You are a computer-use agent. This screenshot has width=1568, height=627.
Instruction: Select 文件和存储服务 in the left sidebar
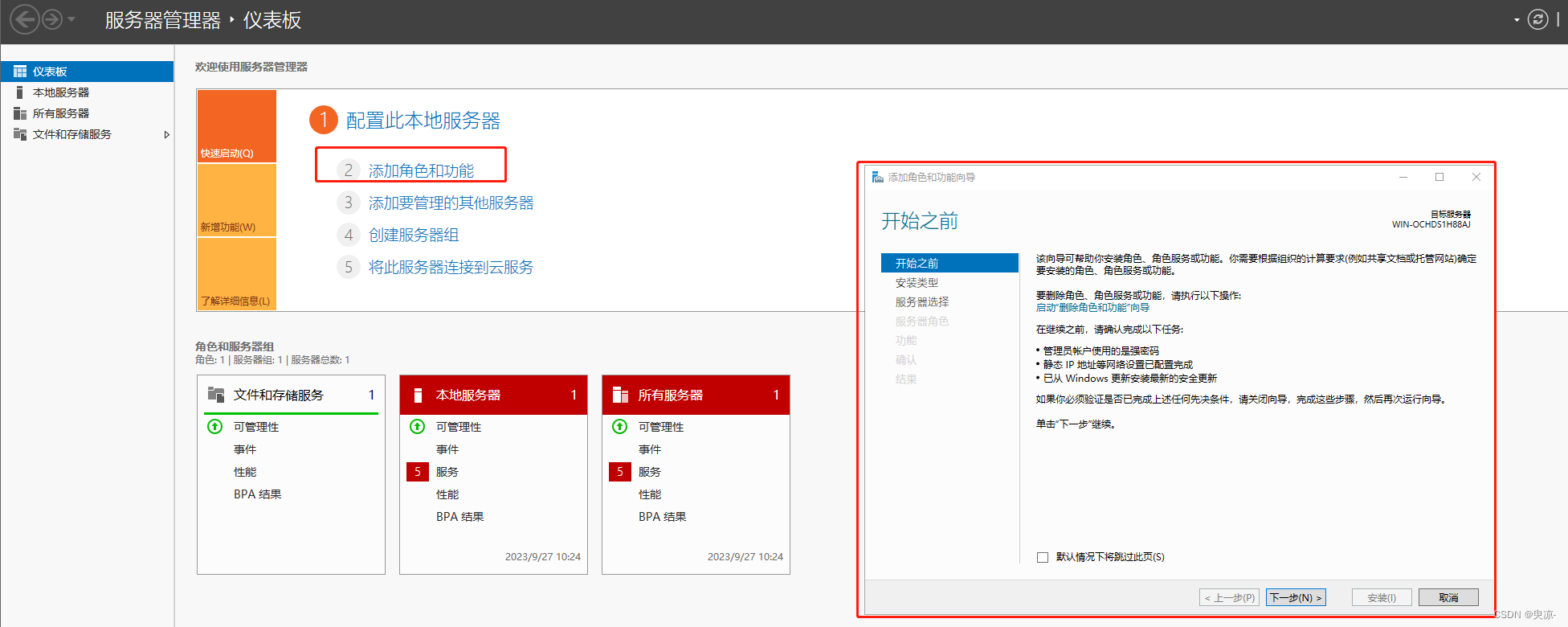click(x=87, y=134)
